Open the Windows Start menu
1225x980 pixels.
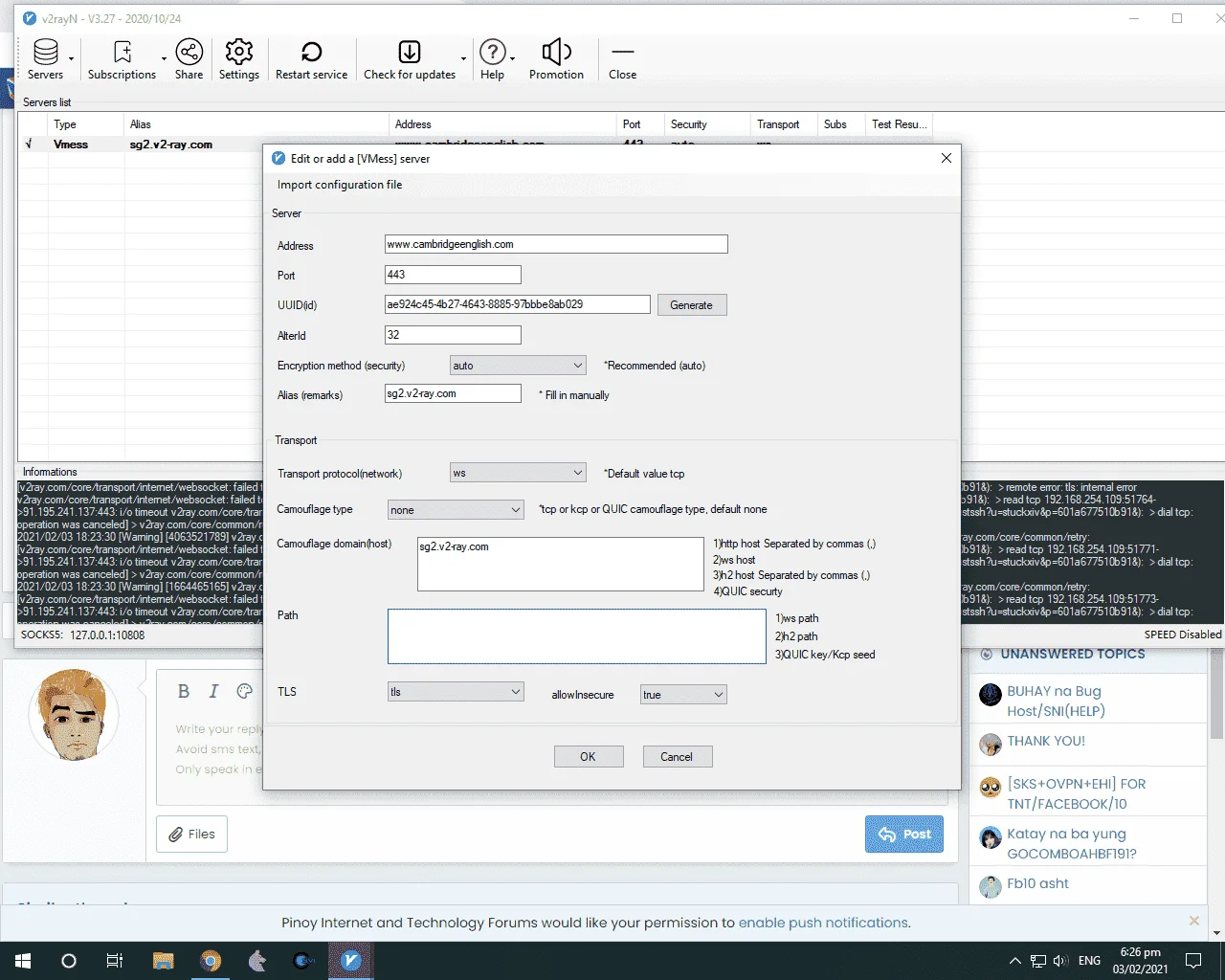pos(23,961)
